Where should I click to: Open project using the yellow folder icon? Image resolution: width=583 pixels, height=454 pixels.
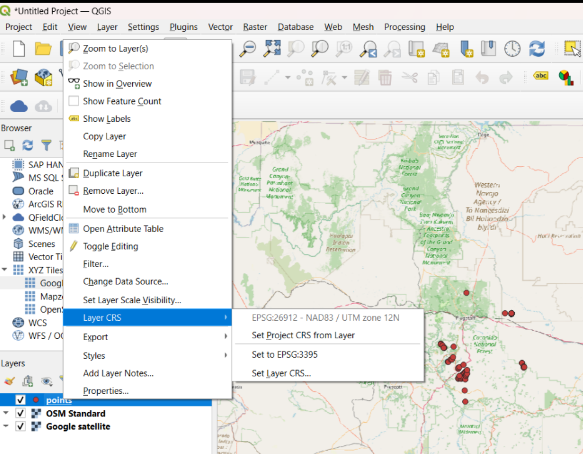click(43, 49)
